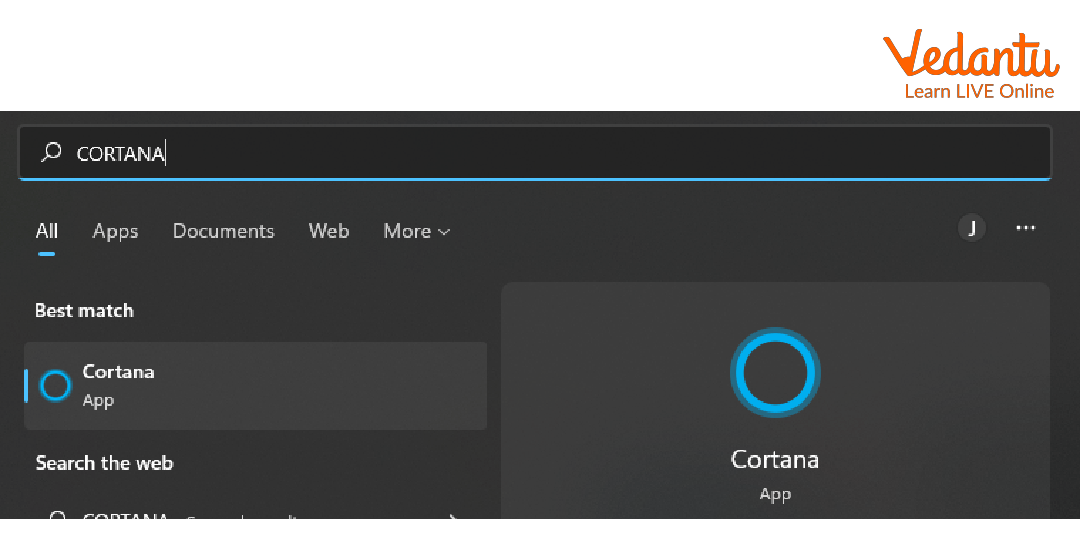Select the CORTANA web search suggestion text
1080x556 pixels.
coord(125,517)
